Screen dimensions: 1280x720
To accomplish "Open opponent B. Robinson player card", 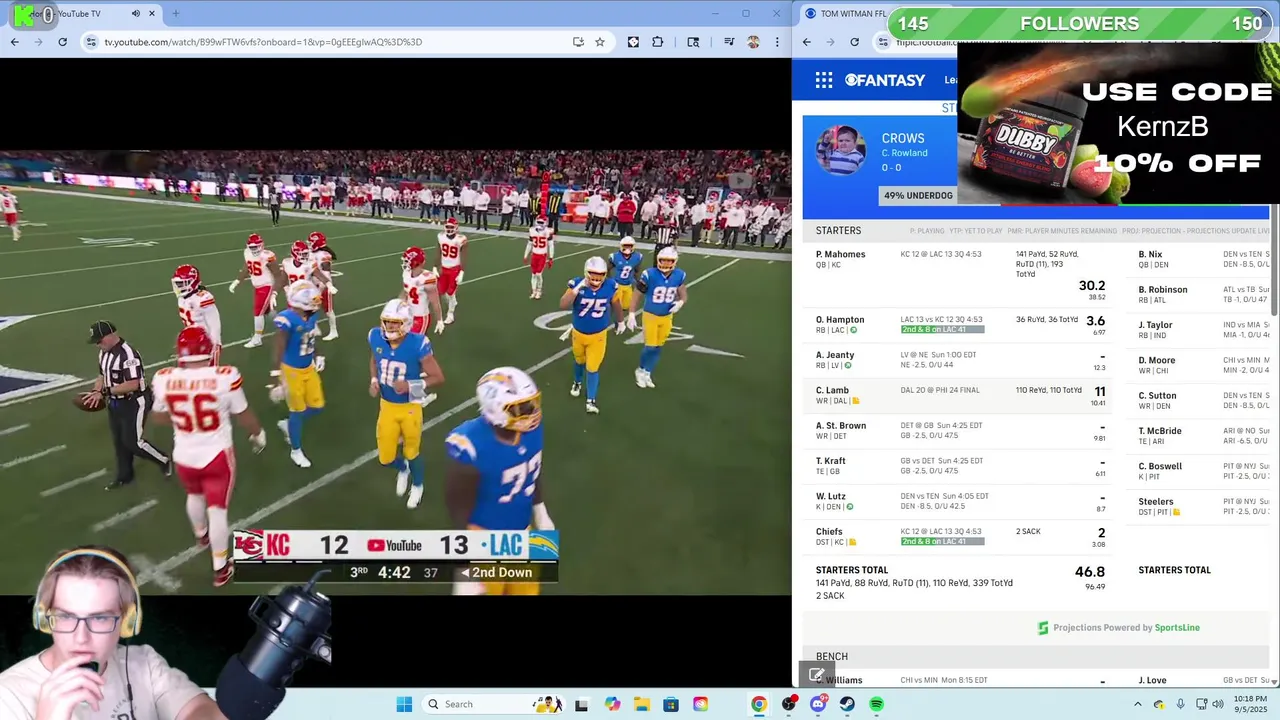I will coord(1163,290).
